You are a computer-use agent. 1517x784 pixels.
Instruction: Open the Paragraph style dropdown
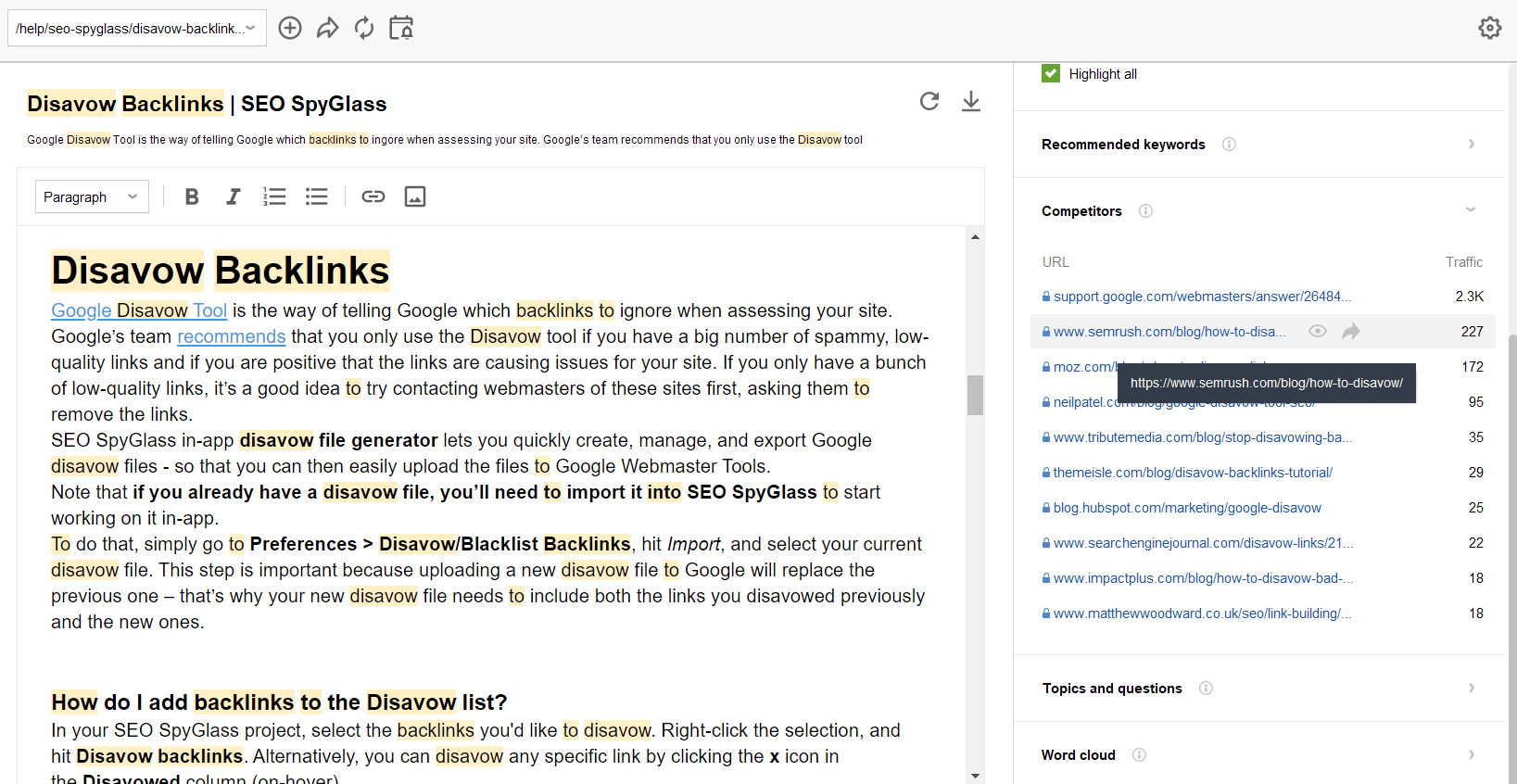pyautogui.click(x=92, y=196)
